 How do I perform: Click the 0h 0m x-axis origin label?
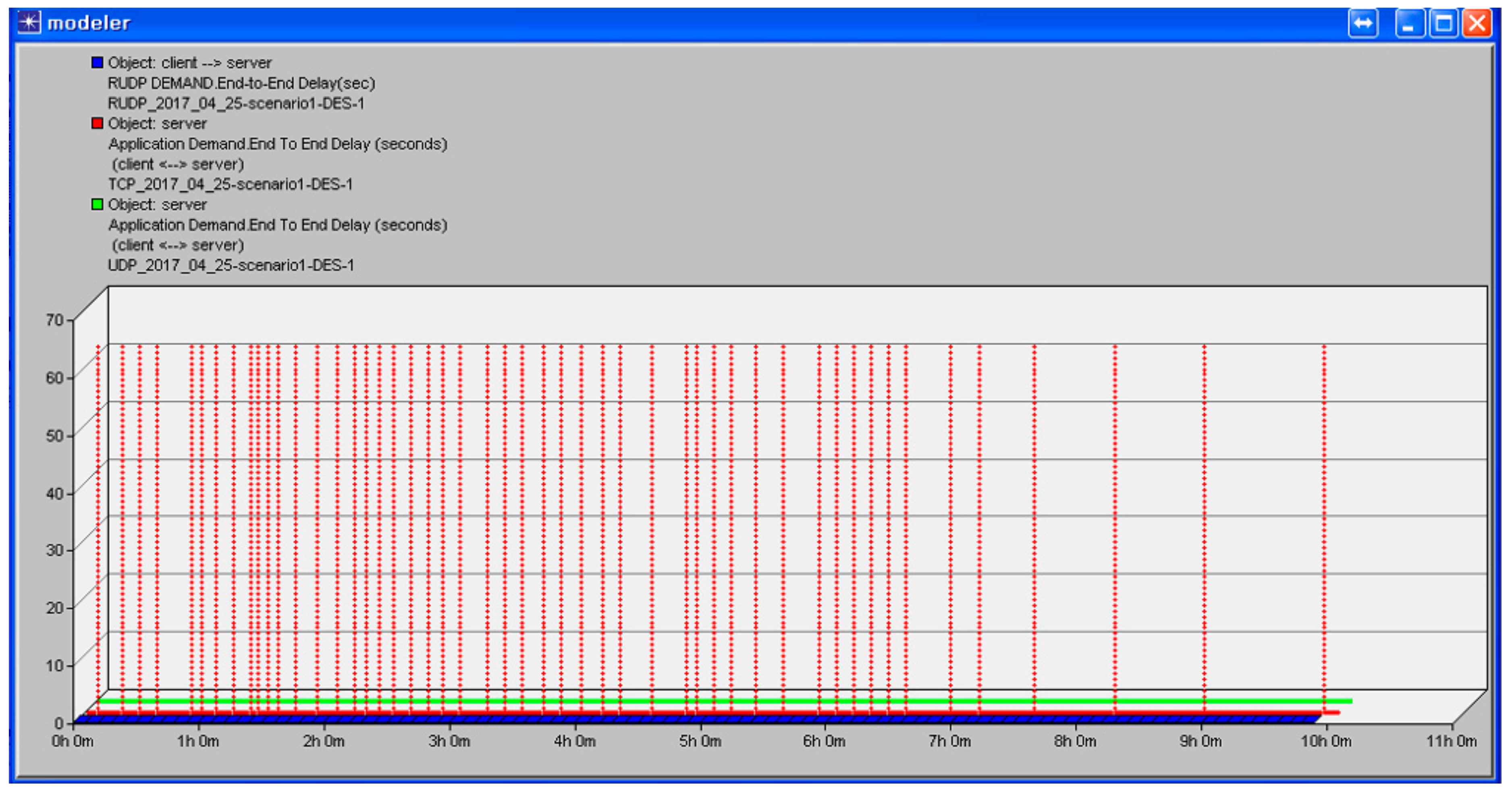(x=73, y=741)
